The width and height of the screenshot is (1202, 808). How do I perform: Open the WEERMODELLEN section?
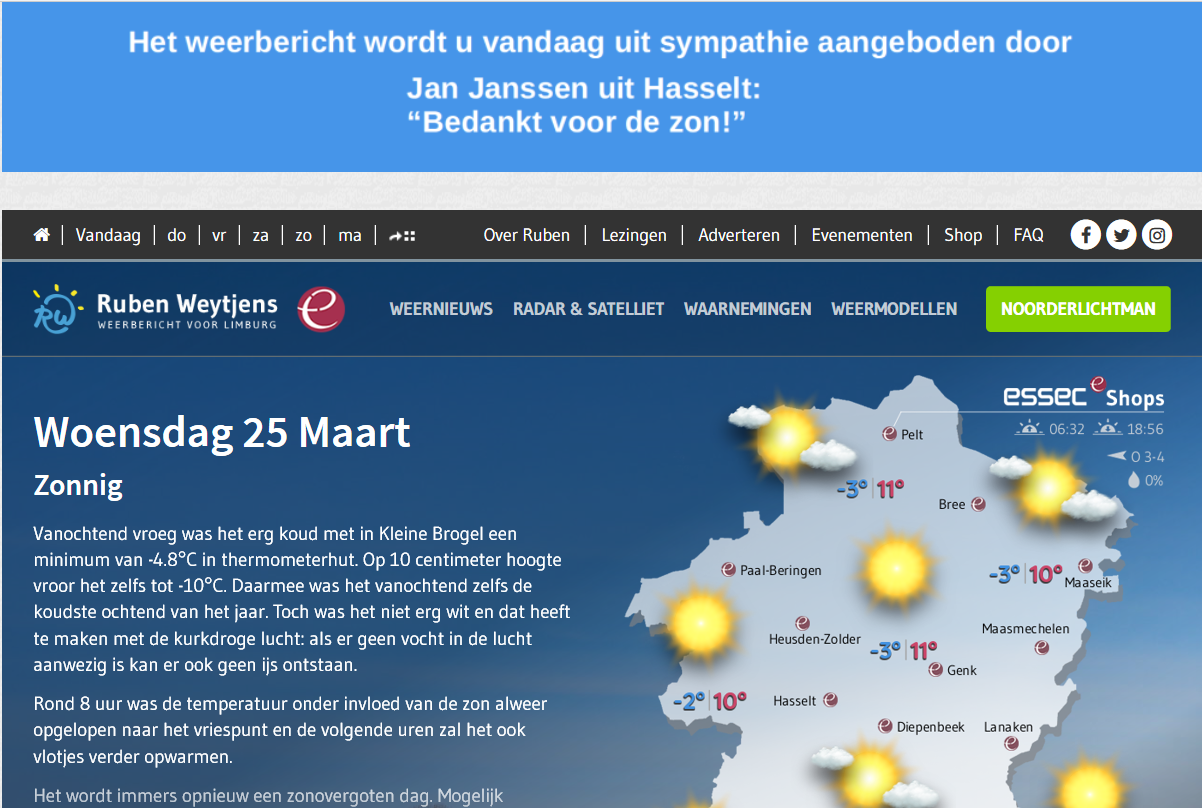[894, 309]
